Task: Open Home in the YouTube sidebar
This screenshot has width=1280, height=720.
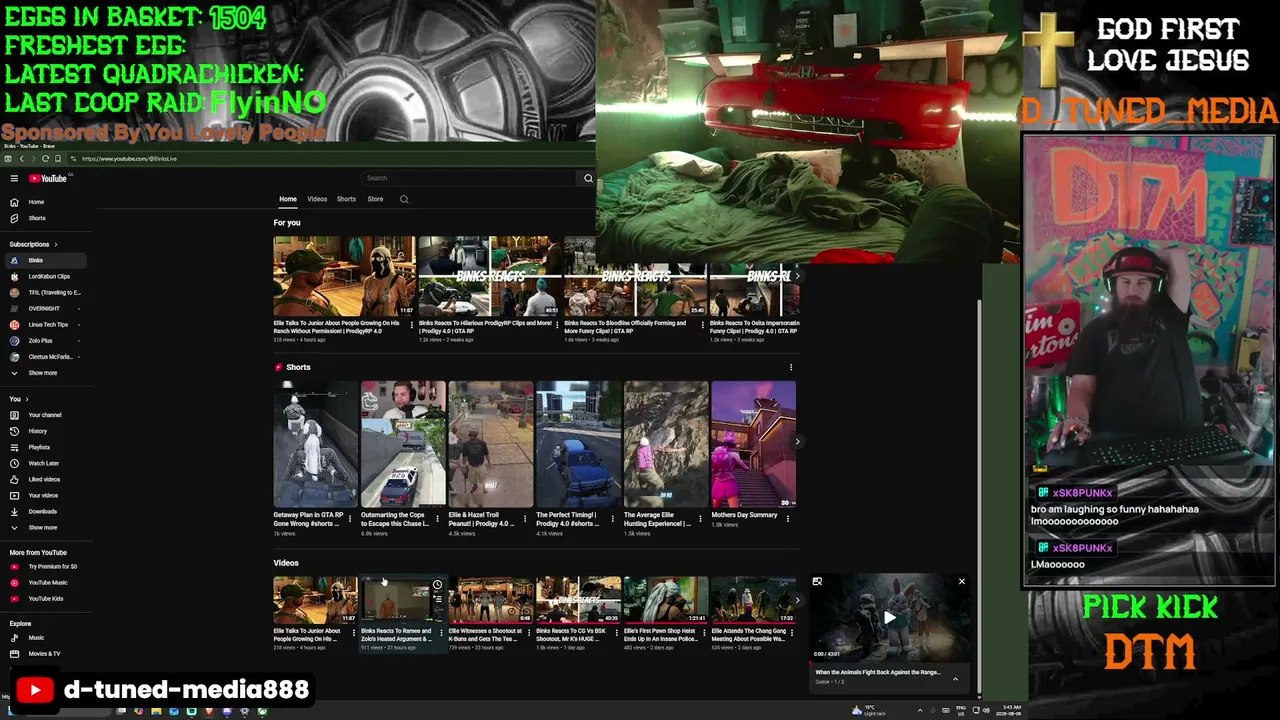Action: [45, 202]
